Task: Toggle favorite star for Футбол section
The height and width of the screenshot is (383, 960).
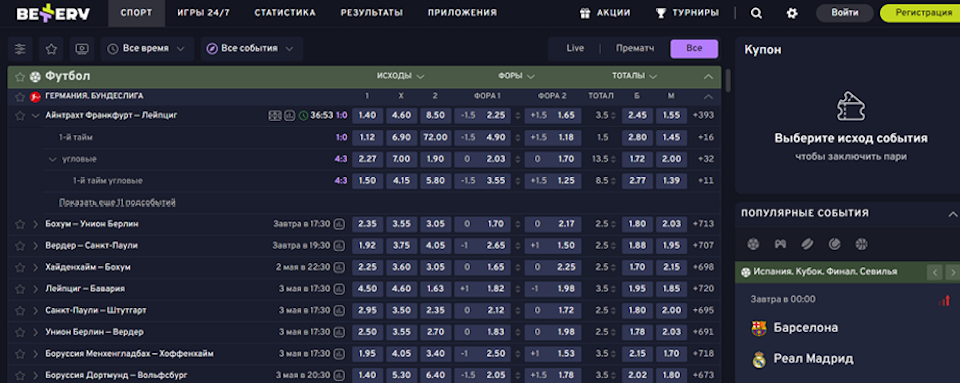Action: click(x=20, y=77)
